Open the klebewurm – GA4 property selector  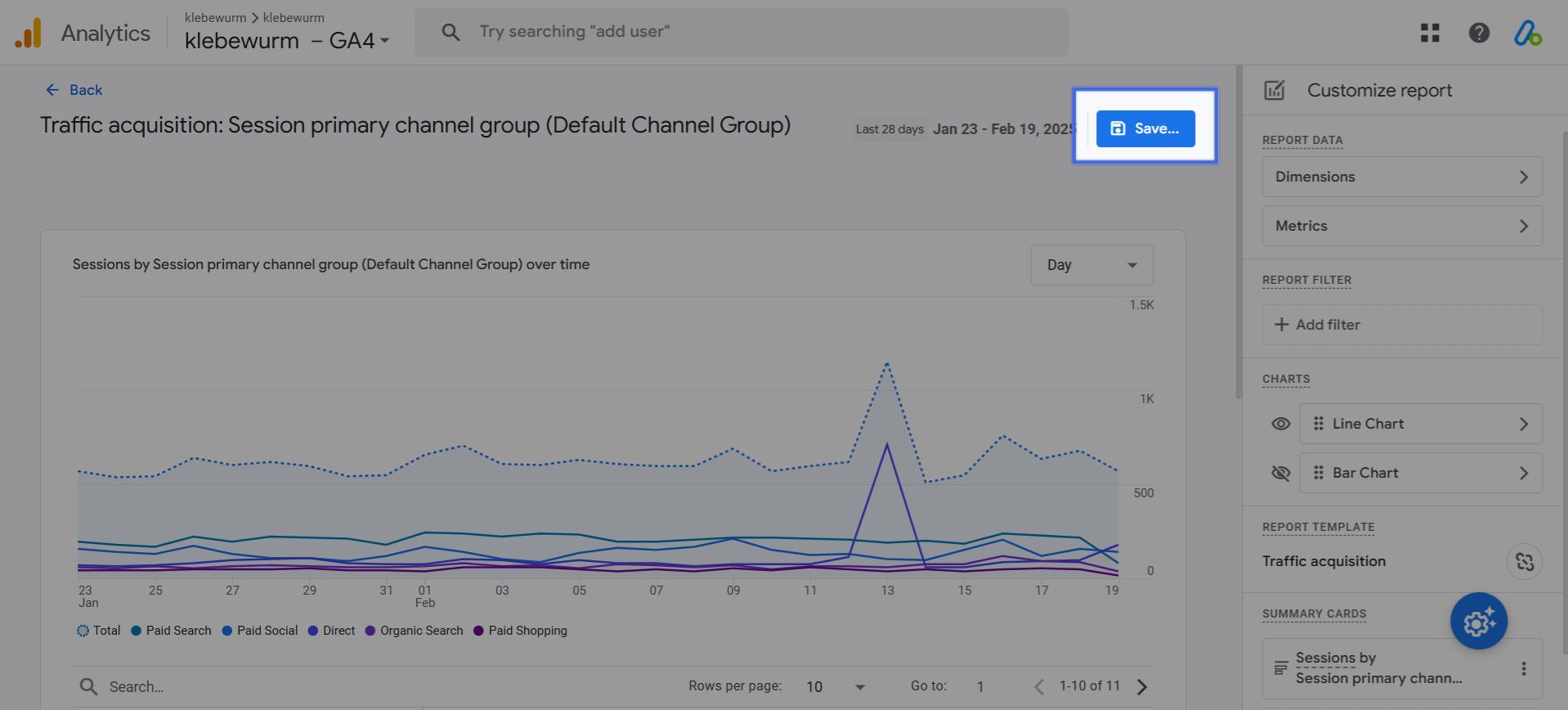pos(286,40)
